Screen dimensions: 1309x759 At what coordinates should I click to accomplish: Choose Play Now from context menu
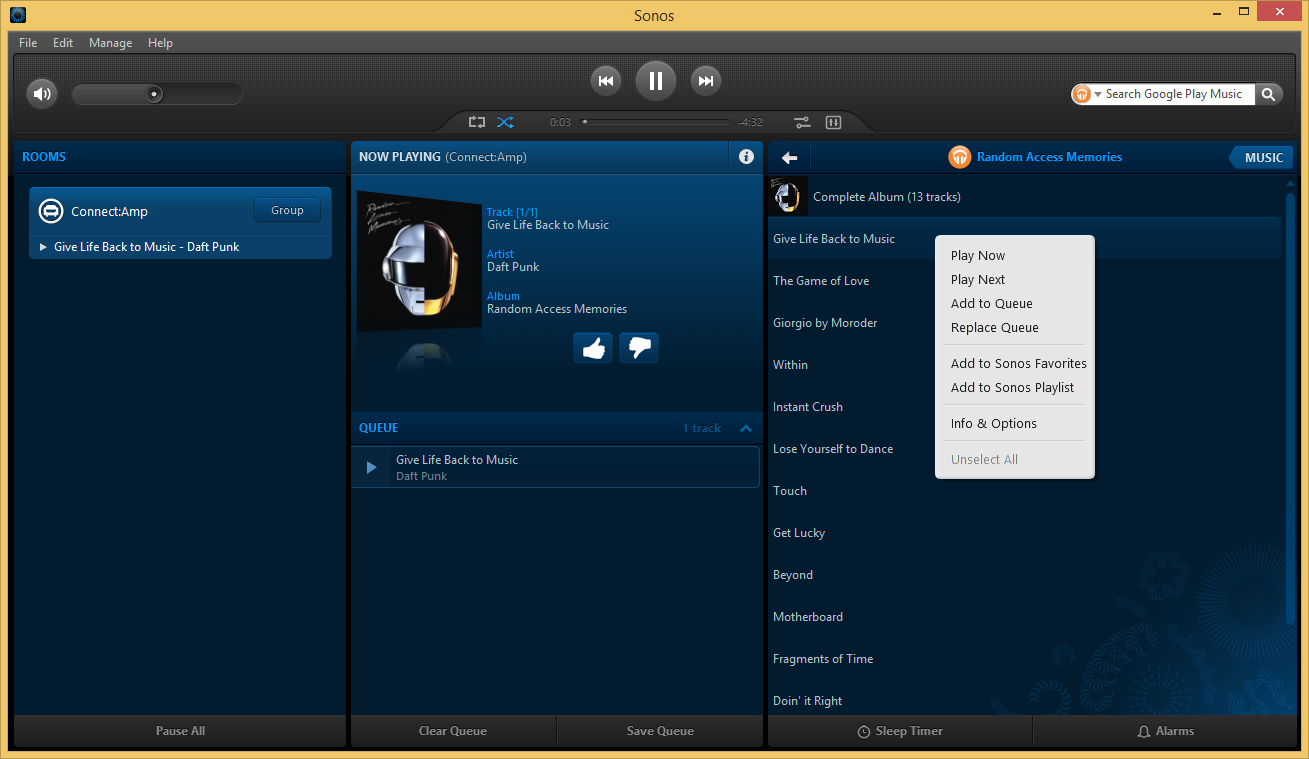point(978,256)
